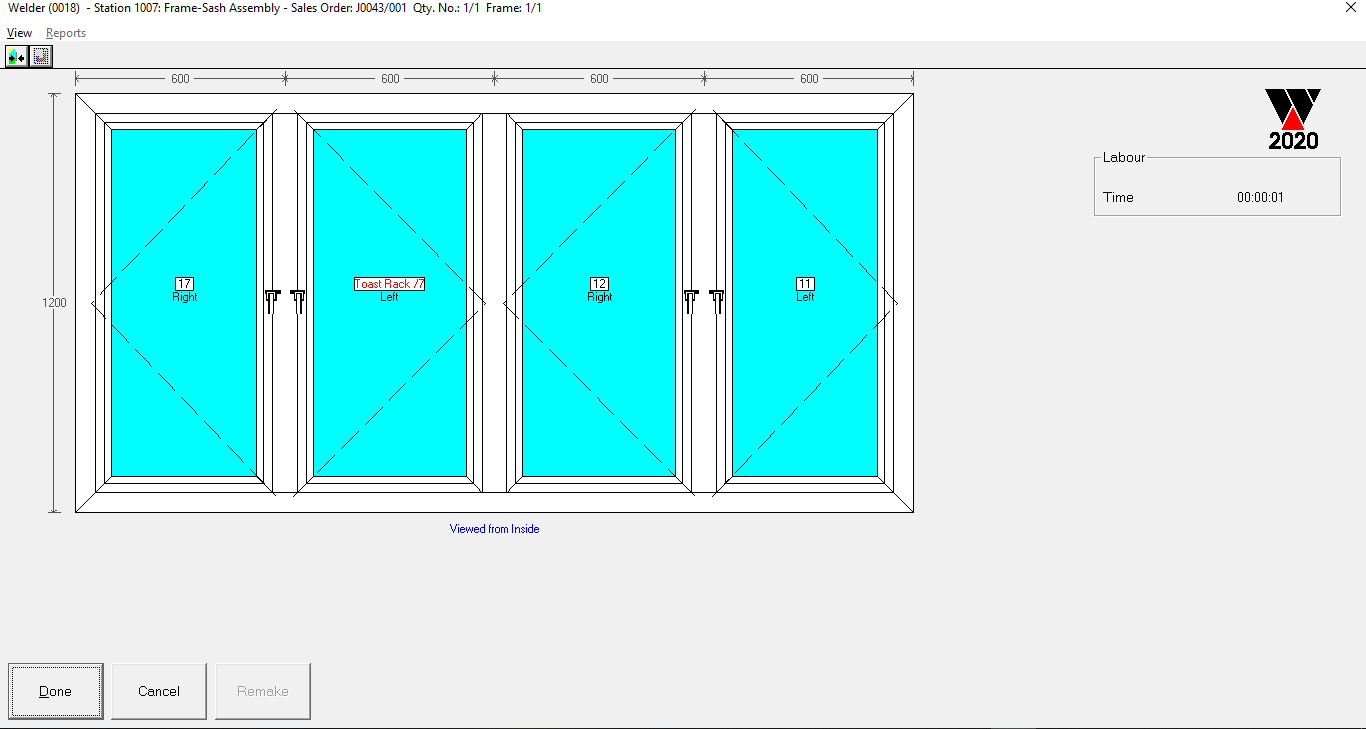Click the first toolbar icon with opposing arrows
Screen dimensions: 1366x729
pyautogui.click(x=16, y=57)
